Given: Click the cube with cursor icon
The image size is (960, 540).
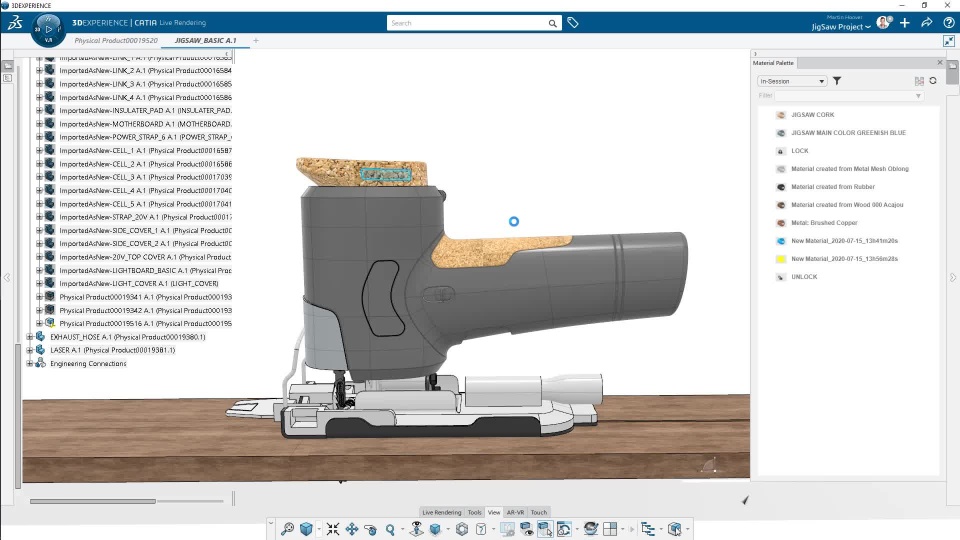Looking at the screenshot, I should click(x=674, y=528).
